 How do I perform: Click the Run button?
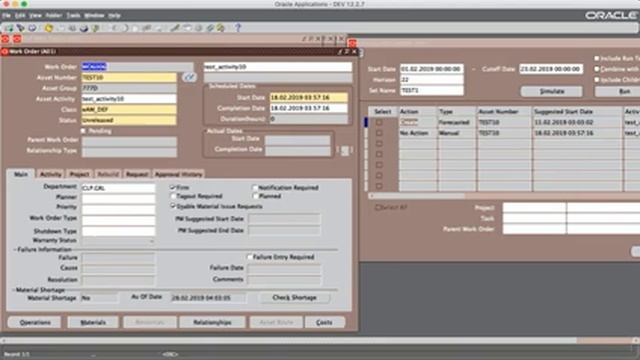pyautogui.click(x=618, y=91)
